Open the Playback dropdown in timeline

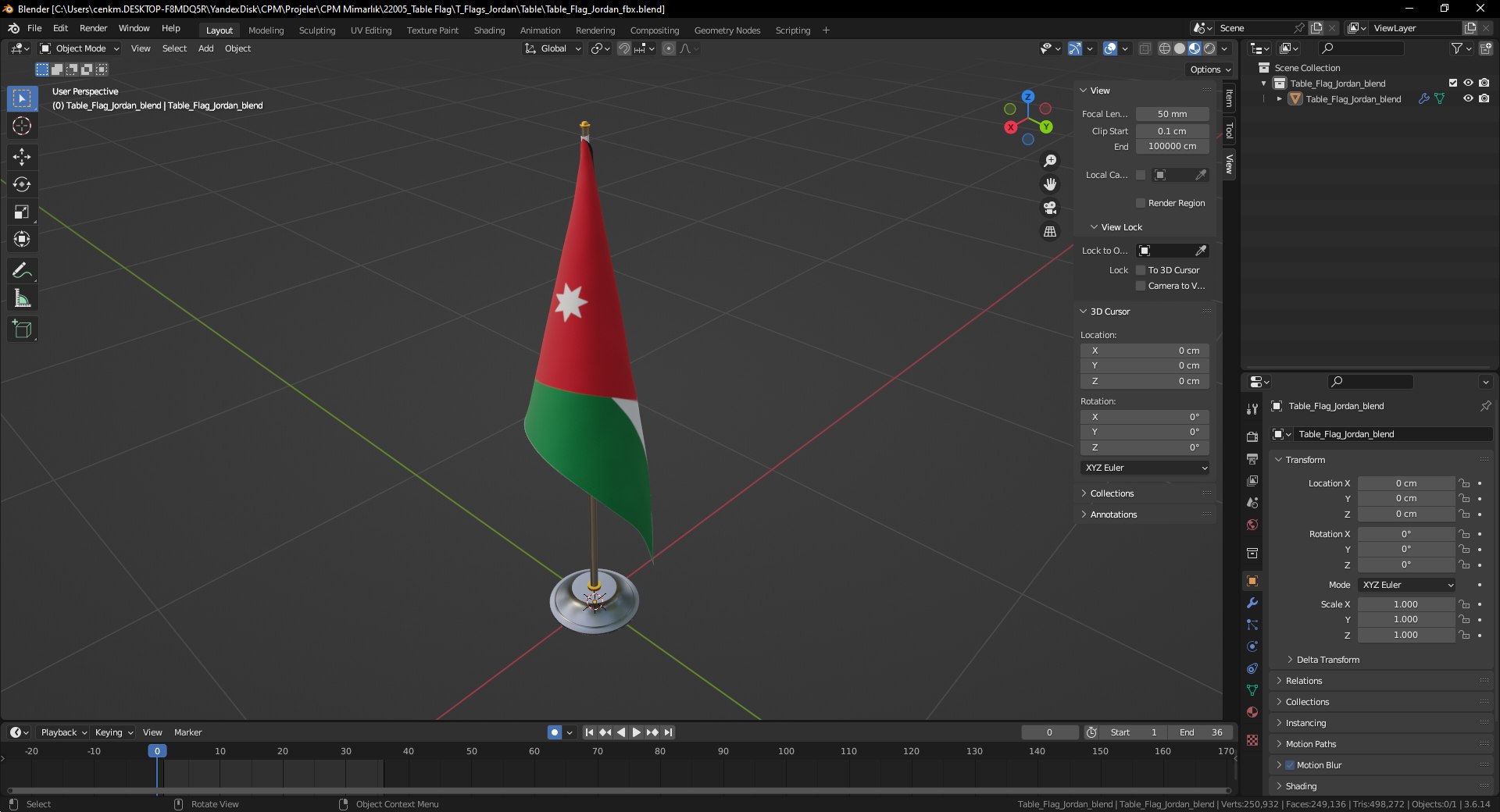tap(63, 732)
